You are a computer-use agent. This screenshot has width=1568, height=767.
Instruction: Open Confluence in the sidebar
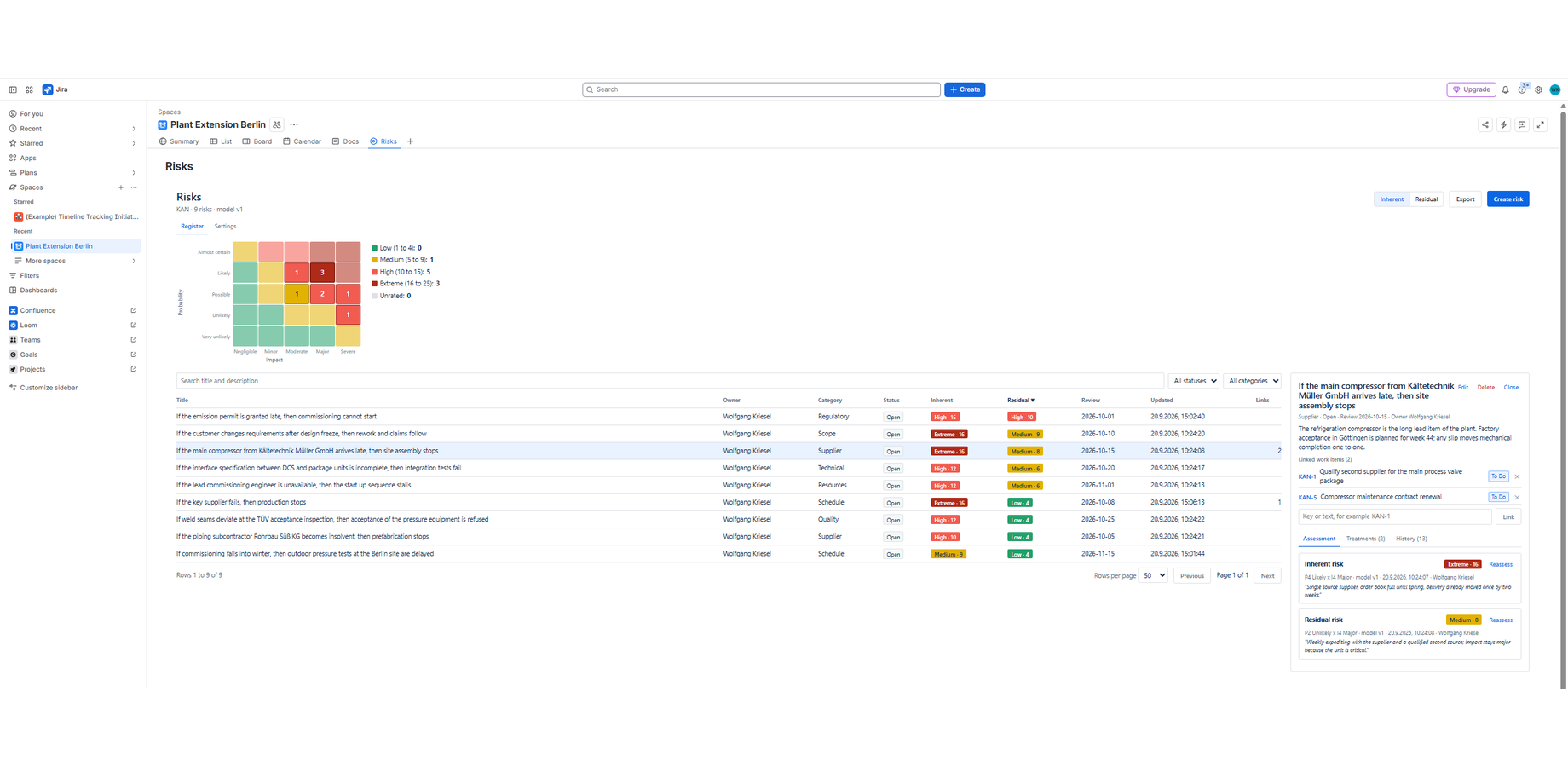(x=37, y=310)
